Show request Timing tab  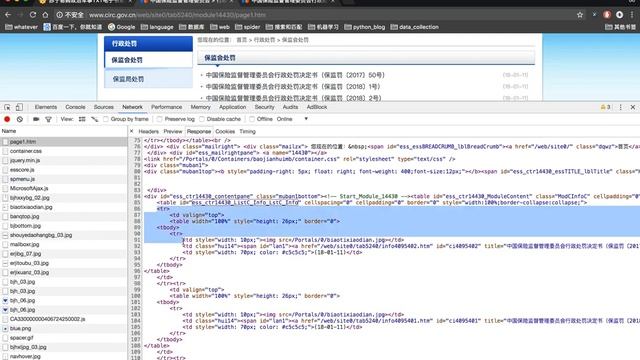(247, 131)
